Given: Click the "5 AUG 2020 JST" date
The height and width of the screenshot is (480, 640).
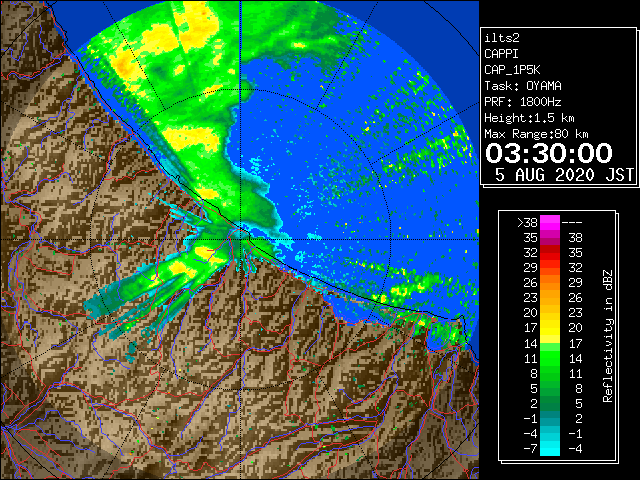Looking at the screenshot, I should click(x=564, y=175).
